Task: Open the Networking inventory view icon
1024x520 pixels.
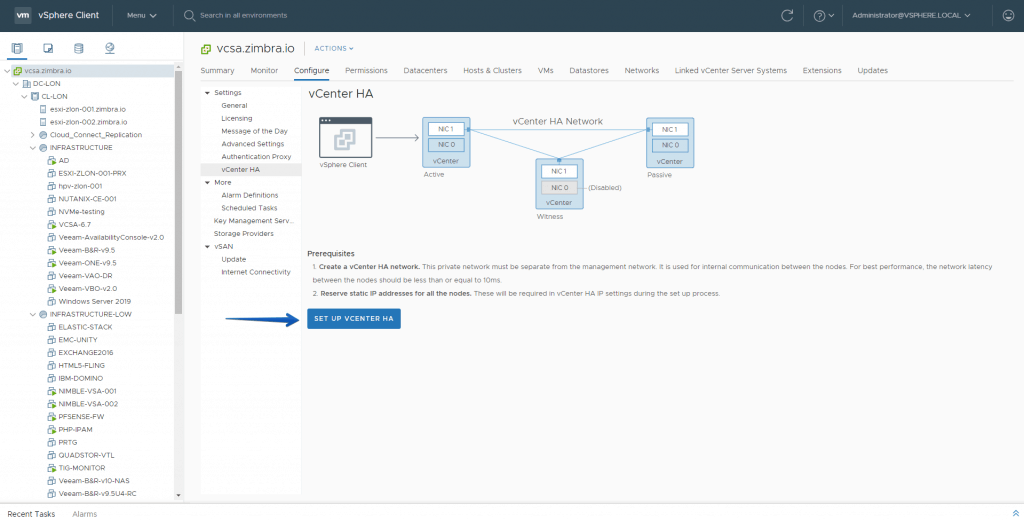Action: point(110,48)
